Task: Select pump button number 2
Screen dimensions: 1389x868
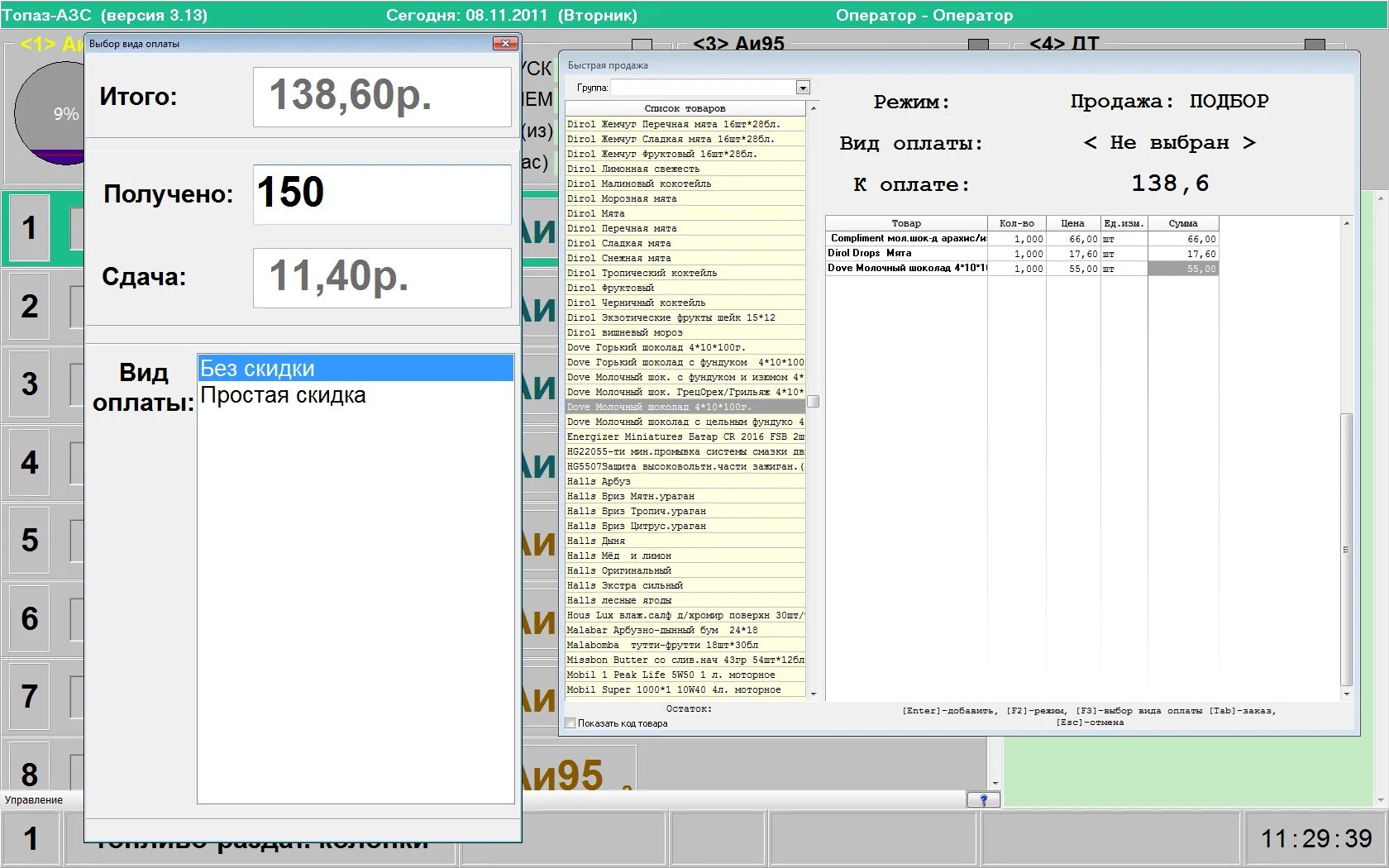Action: point(30,307)
